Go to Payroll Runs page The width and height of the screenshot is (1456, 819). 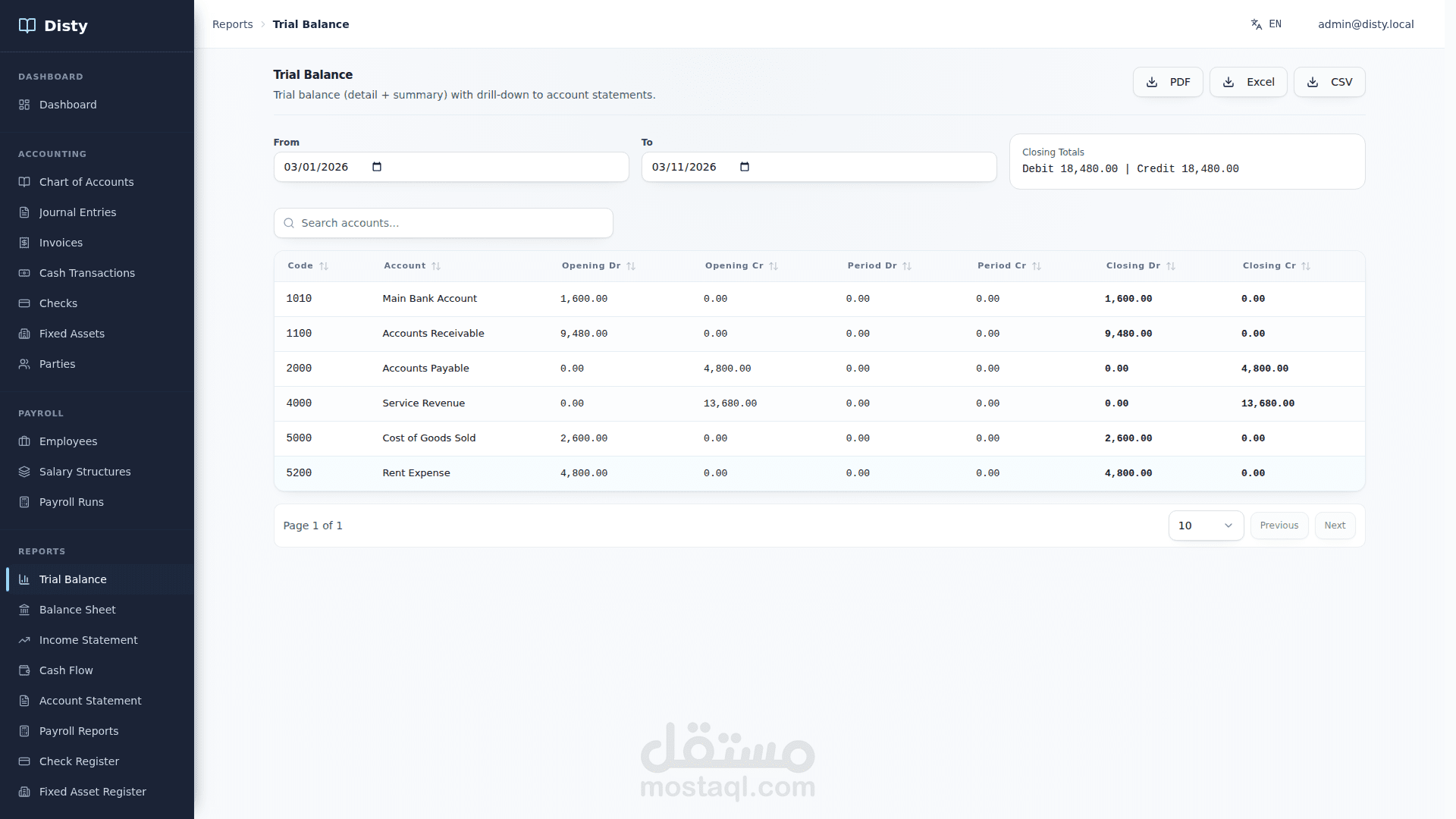pos(71,502)
